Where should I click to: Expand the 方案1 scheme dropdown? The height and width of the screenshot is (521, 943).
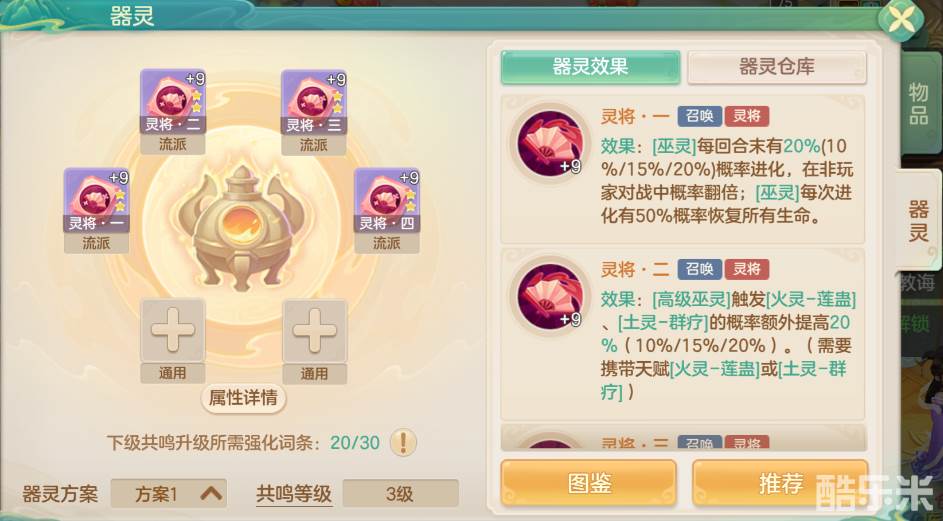point(169,494)
